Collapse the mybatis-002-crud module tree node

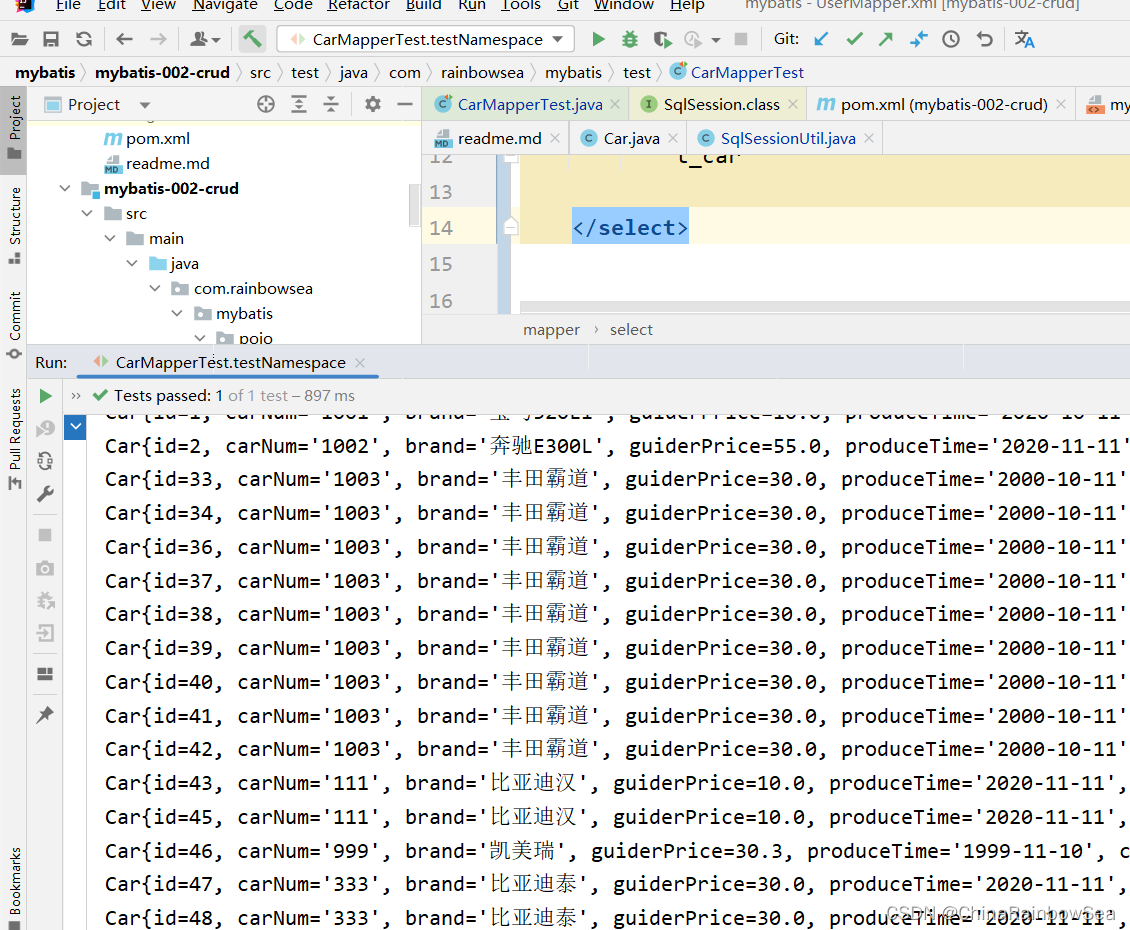click(65, 189)
